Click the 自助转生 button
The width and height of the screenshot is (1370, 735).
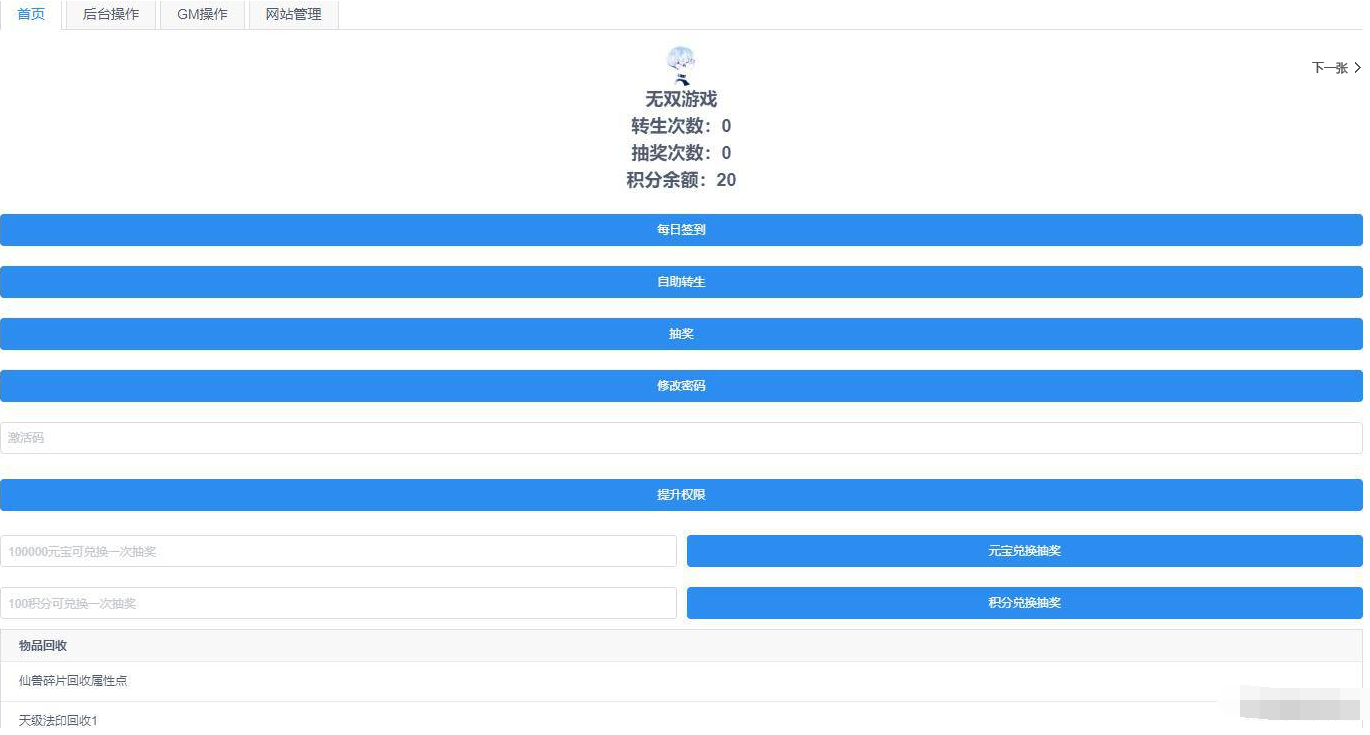click(x=681, y=282)
